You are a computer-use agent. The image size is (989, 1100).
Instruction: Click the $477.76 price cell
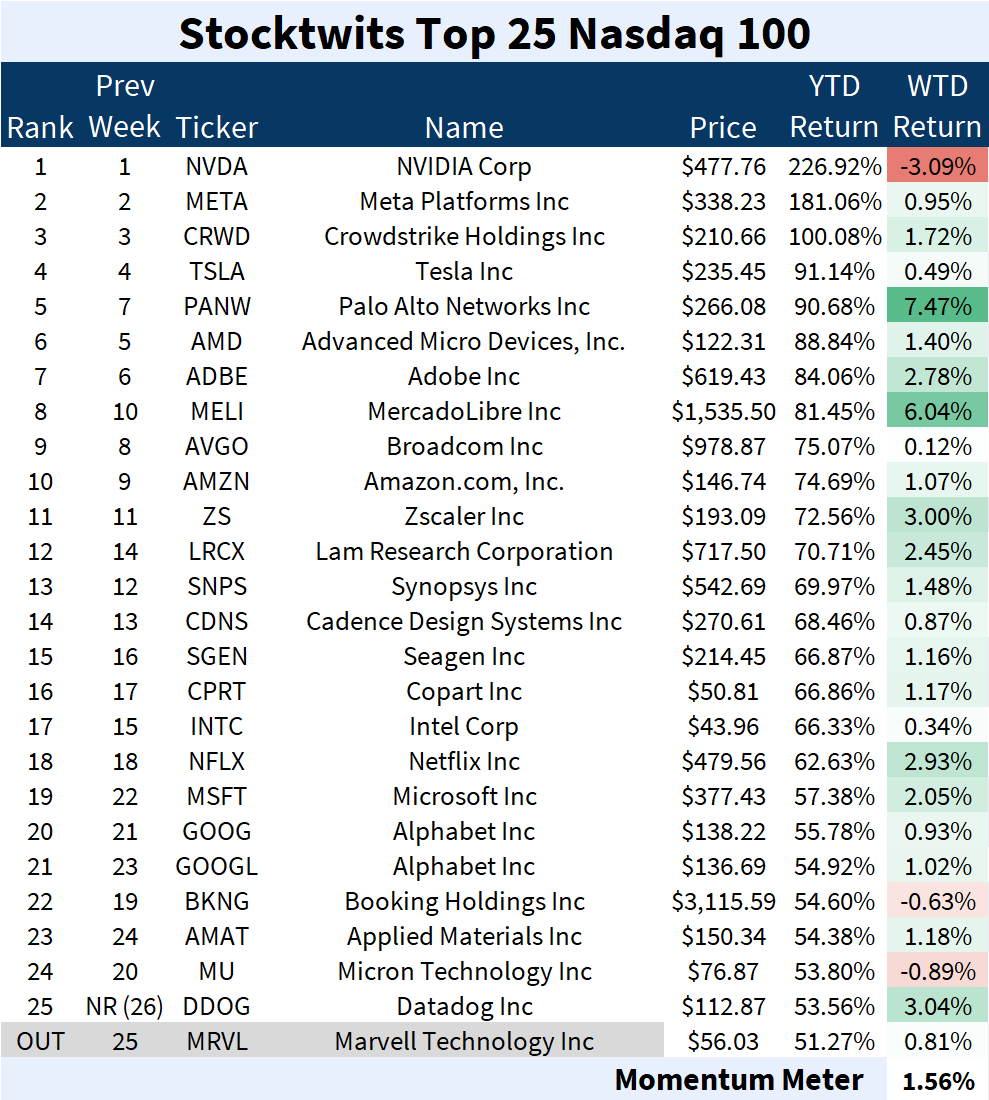723,166
